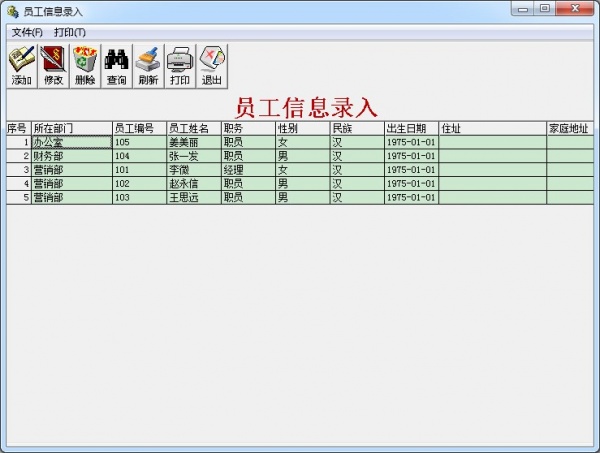Close the 员工信息录入 window
Screen dimensions: 600x453
(575, 9)
